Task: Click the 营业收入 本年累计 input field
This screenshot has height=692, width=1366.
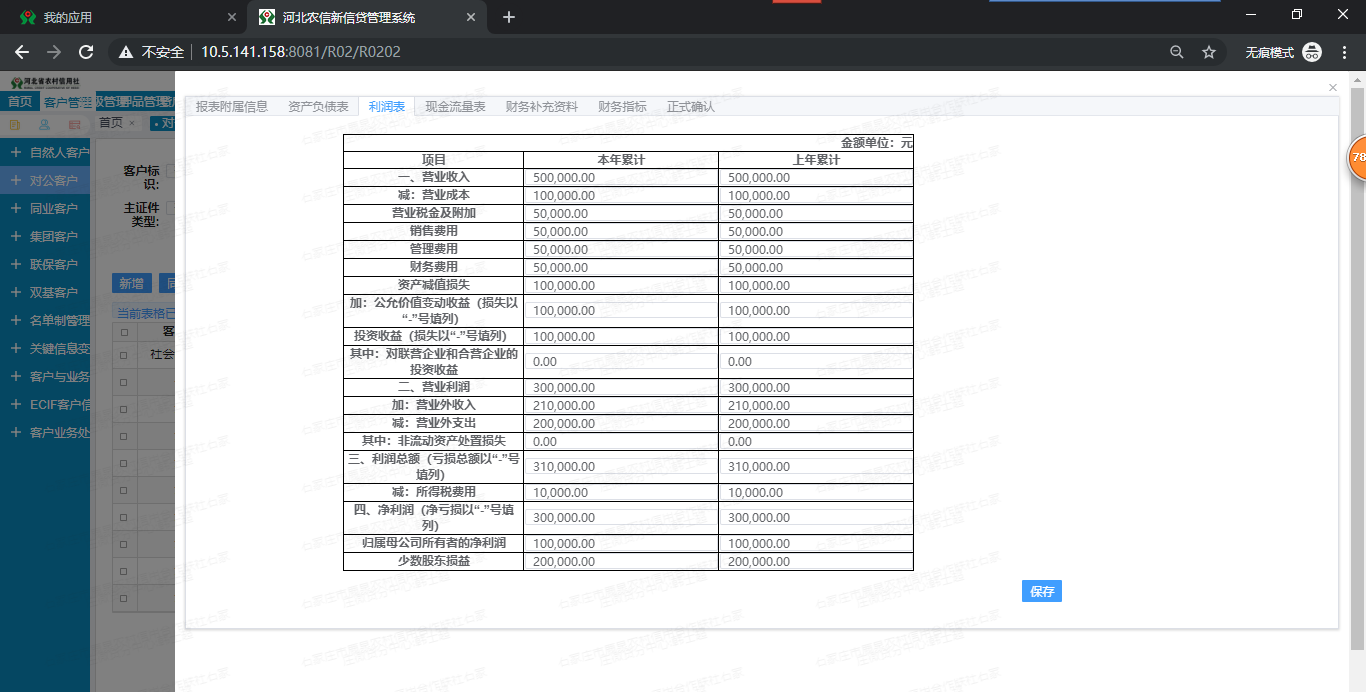Action: (620, 177)
